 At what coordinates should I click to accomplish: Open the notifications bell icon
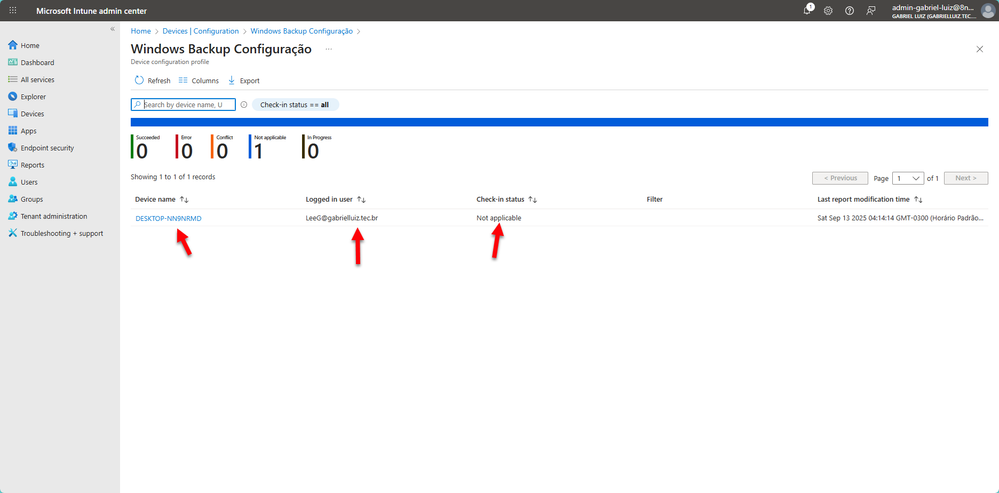click(807, 10)
